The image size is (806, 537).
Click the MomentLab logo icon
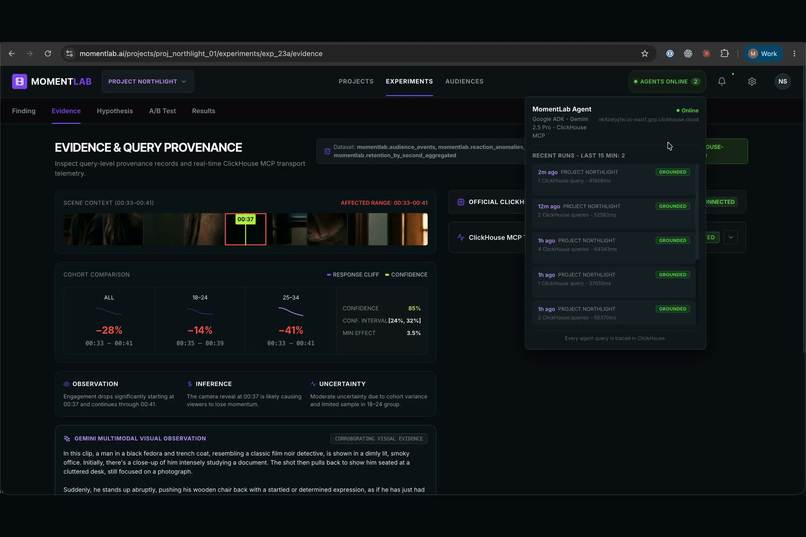point(20,81)
